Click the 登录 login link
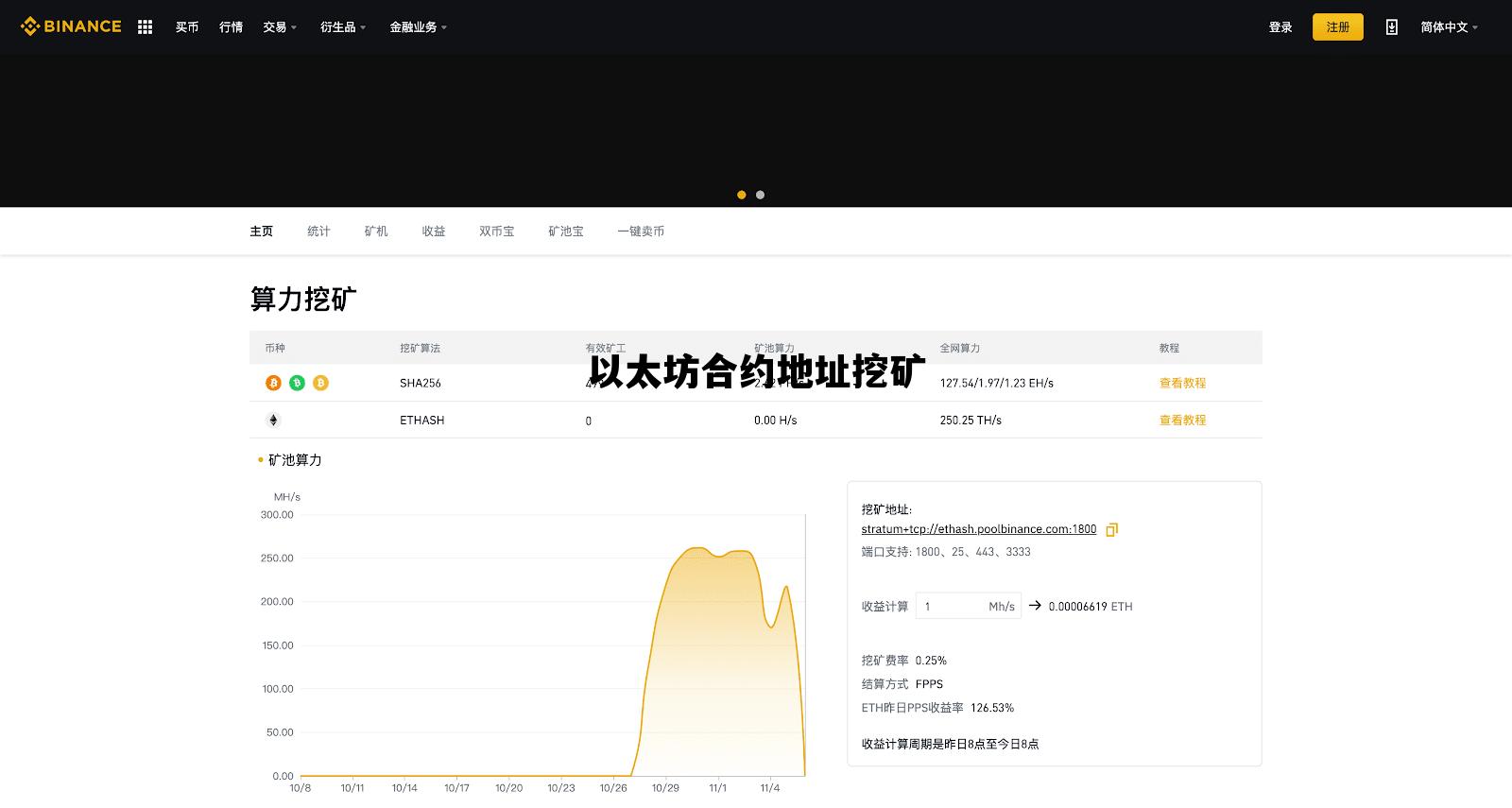The height and width of the screenshot is (808, 1512). [x=1280, y=26]
